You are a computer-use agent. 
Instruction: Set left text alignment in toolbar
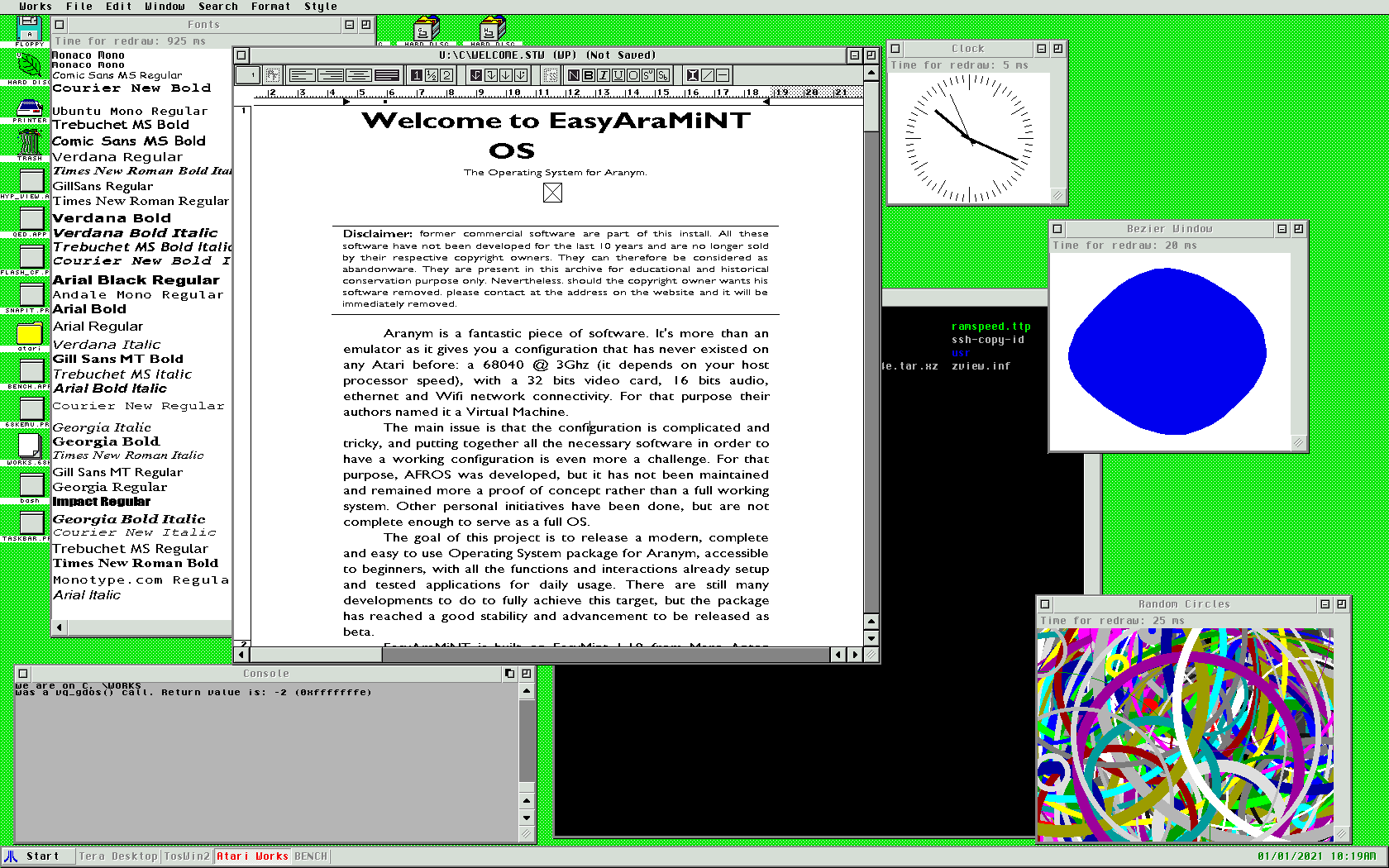303,75
